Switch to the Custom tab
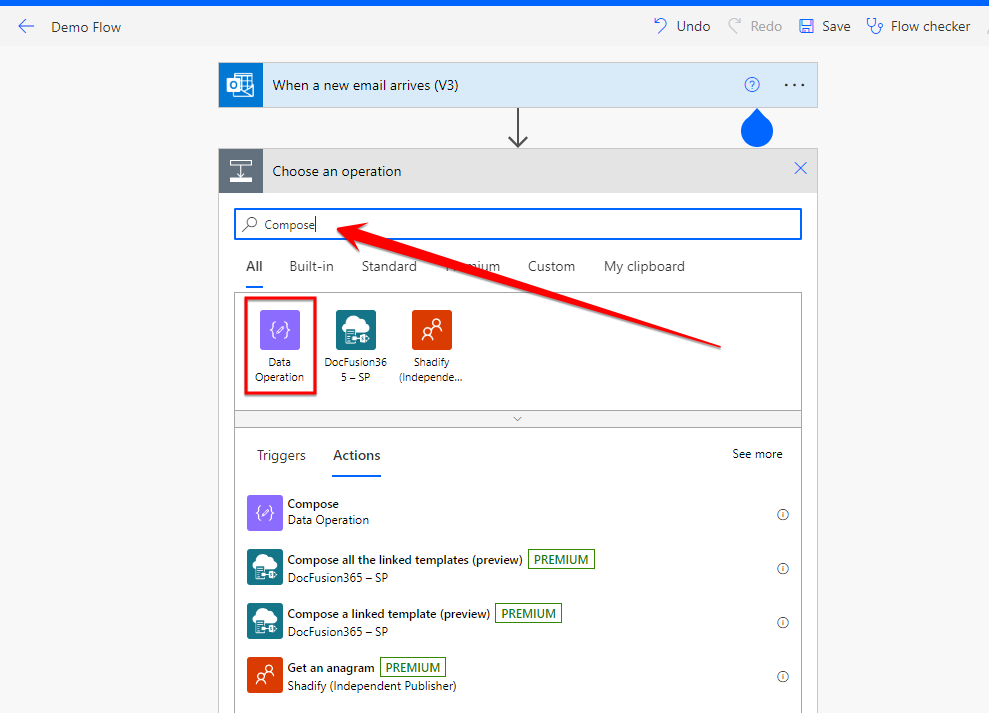Viewport: 989px width, 713px height. pos(551,266)
